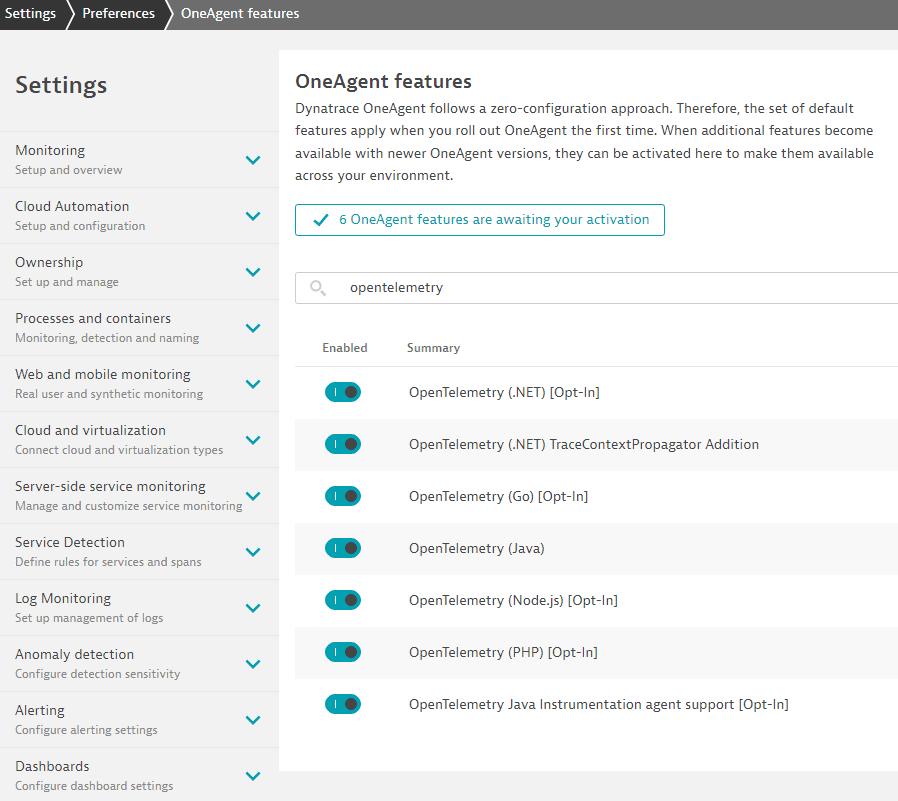Open Alerting menu item
This screenshot has height=801, width=898.
tap(139, 720)
